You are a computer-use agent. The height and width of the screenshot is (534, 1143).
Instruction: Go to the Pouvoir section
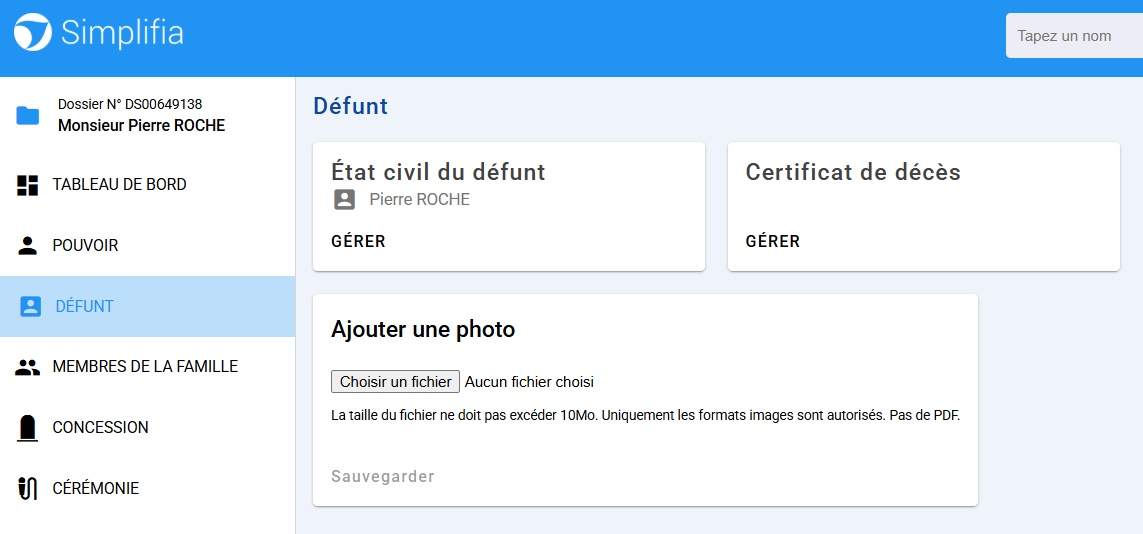pyautogui.click(x=85, y=246)
